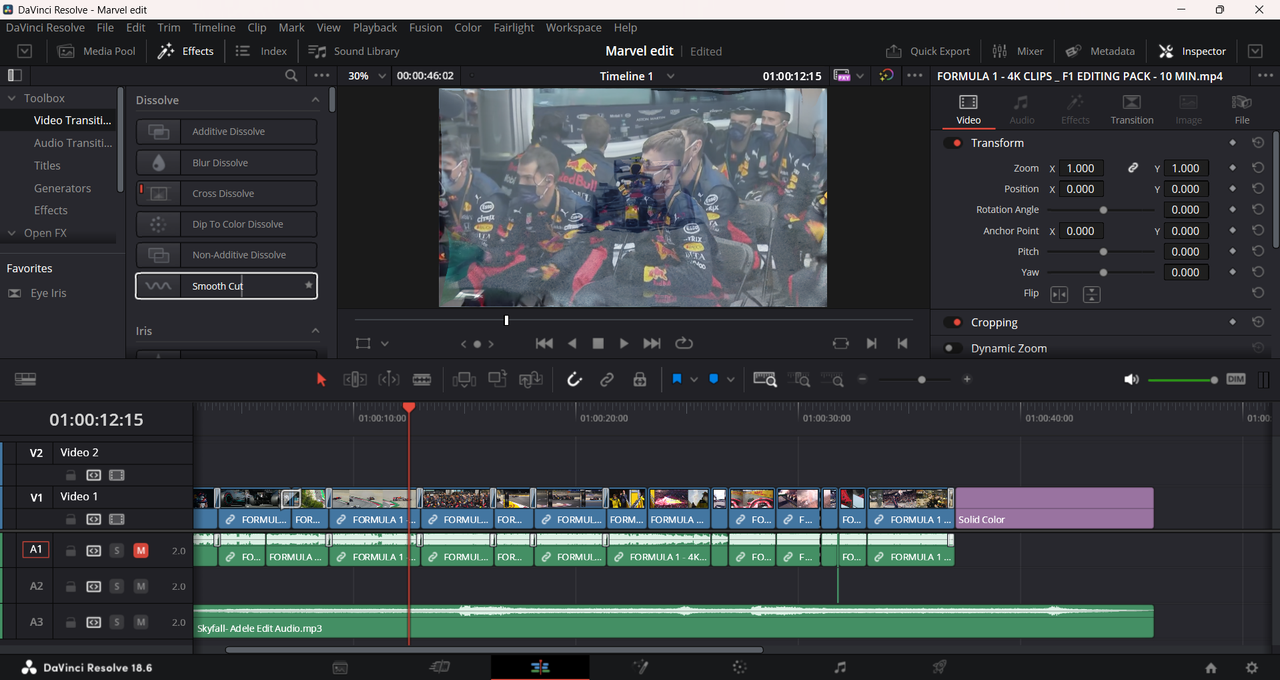The width and height of the screenshot is (1280, 680).
Task: Open the Media page icon
Action: (x=340, y=667)
